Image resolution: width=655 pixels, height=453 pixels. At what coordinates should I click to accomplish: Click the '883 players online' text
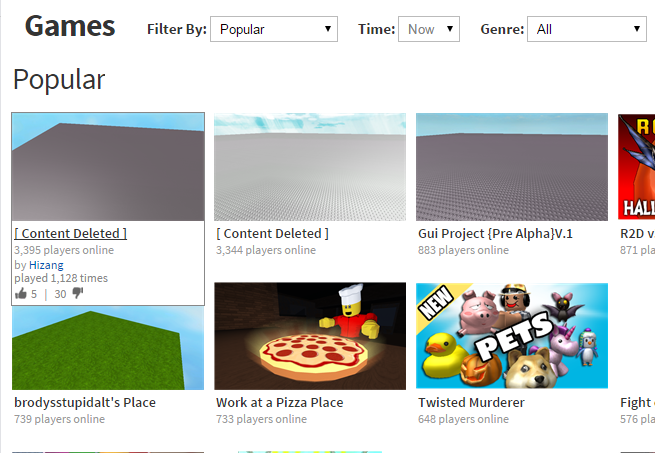pyautogui.click(x=463, y=250)
